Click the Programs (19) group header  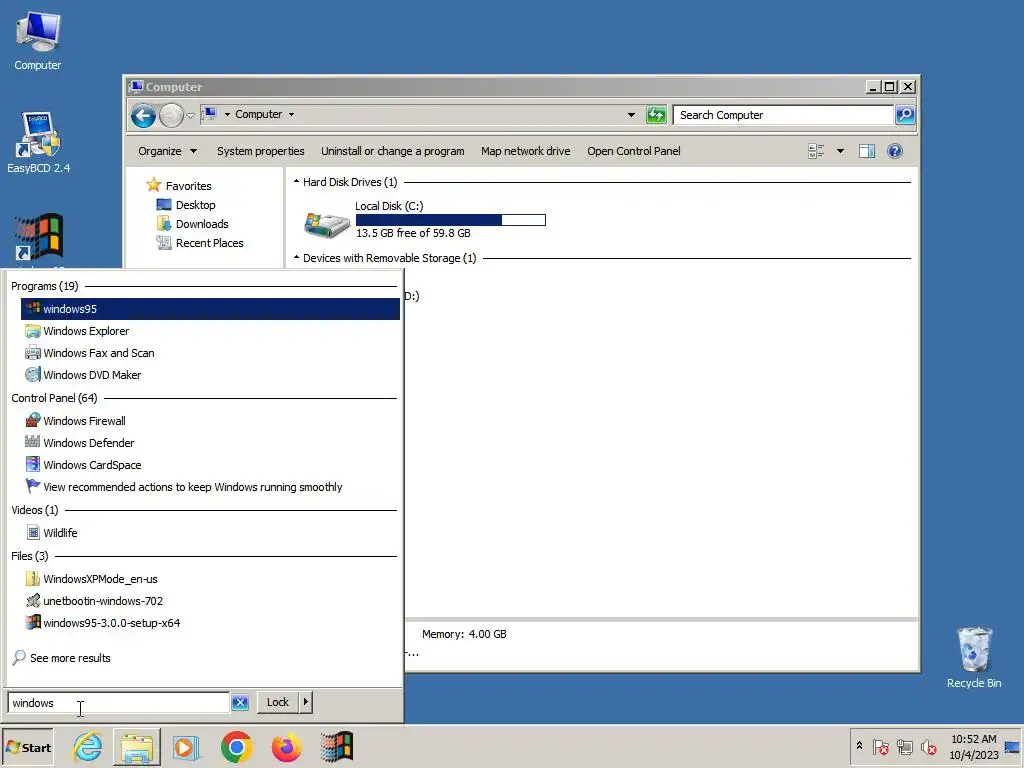coord(44,286)
